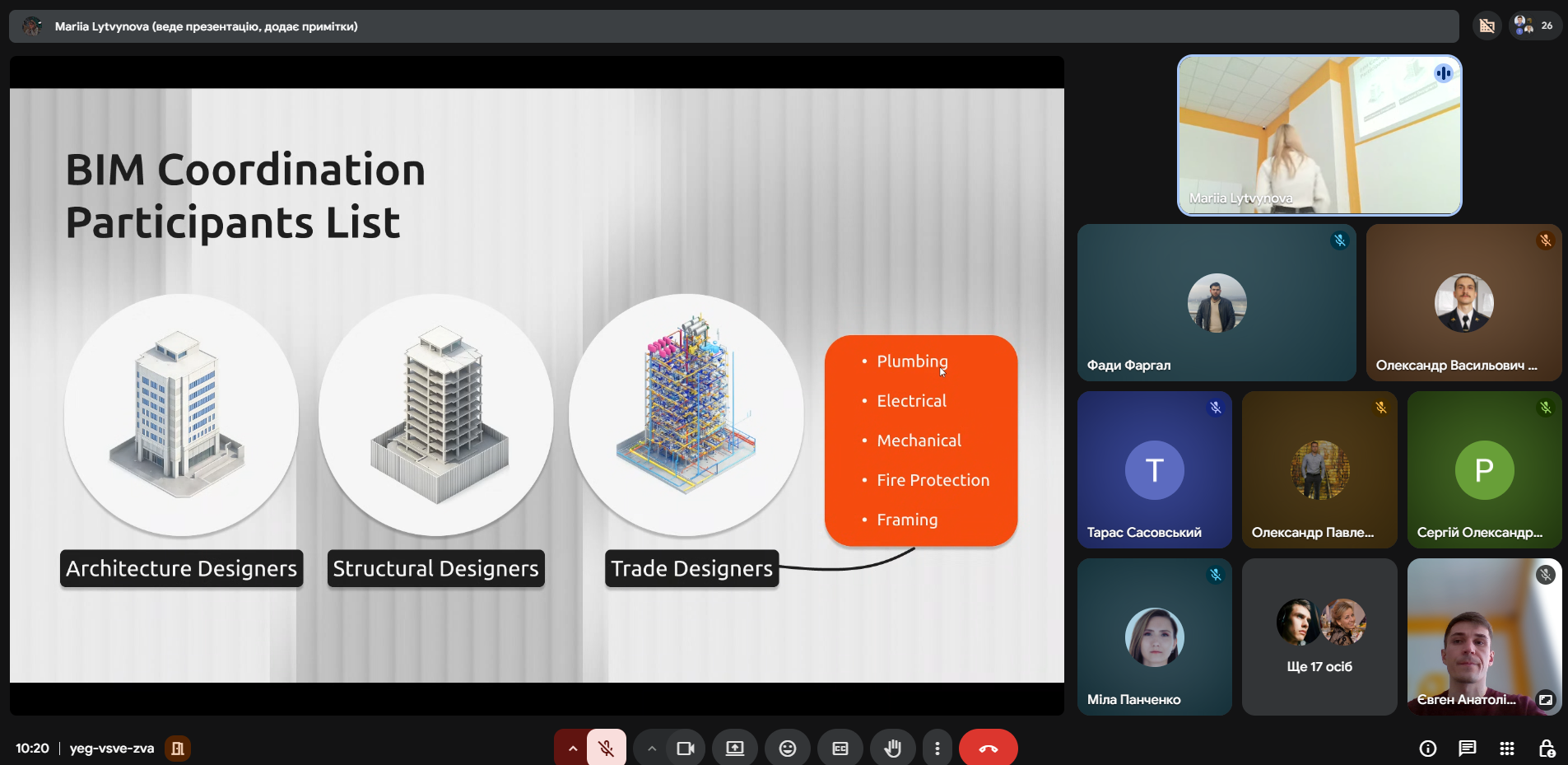
Task: Click muted mic icon on Тарас Сасовський tile
Action: point(1216,408)
